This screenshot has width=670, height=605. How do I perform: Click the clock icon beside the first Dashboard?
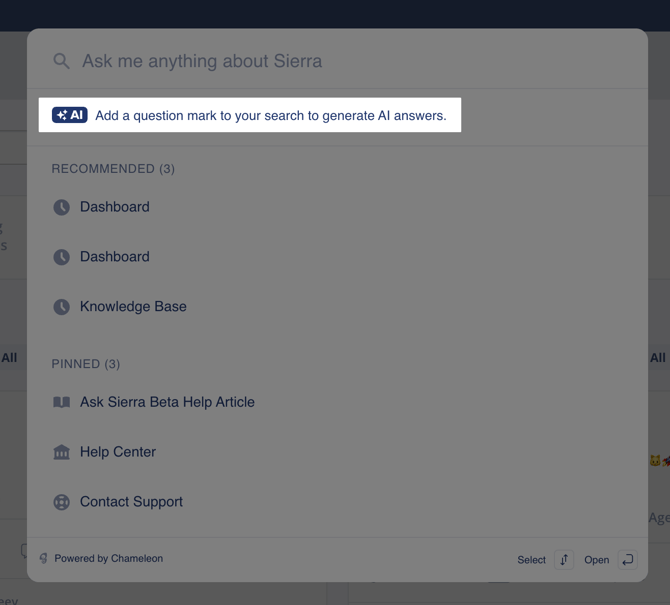[62, 207]
